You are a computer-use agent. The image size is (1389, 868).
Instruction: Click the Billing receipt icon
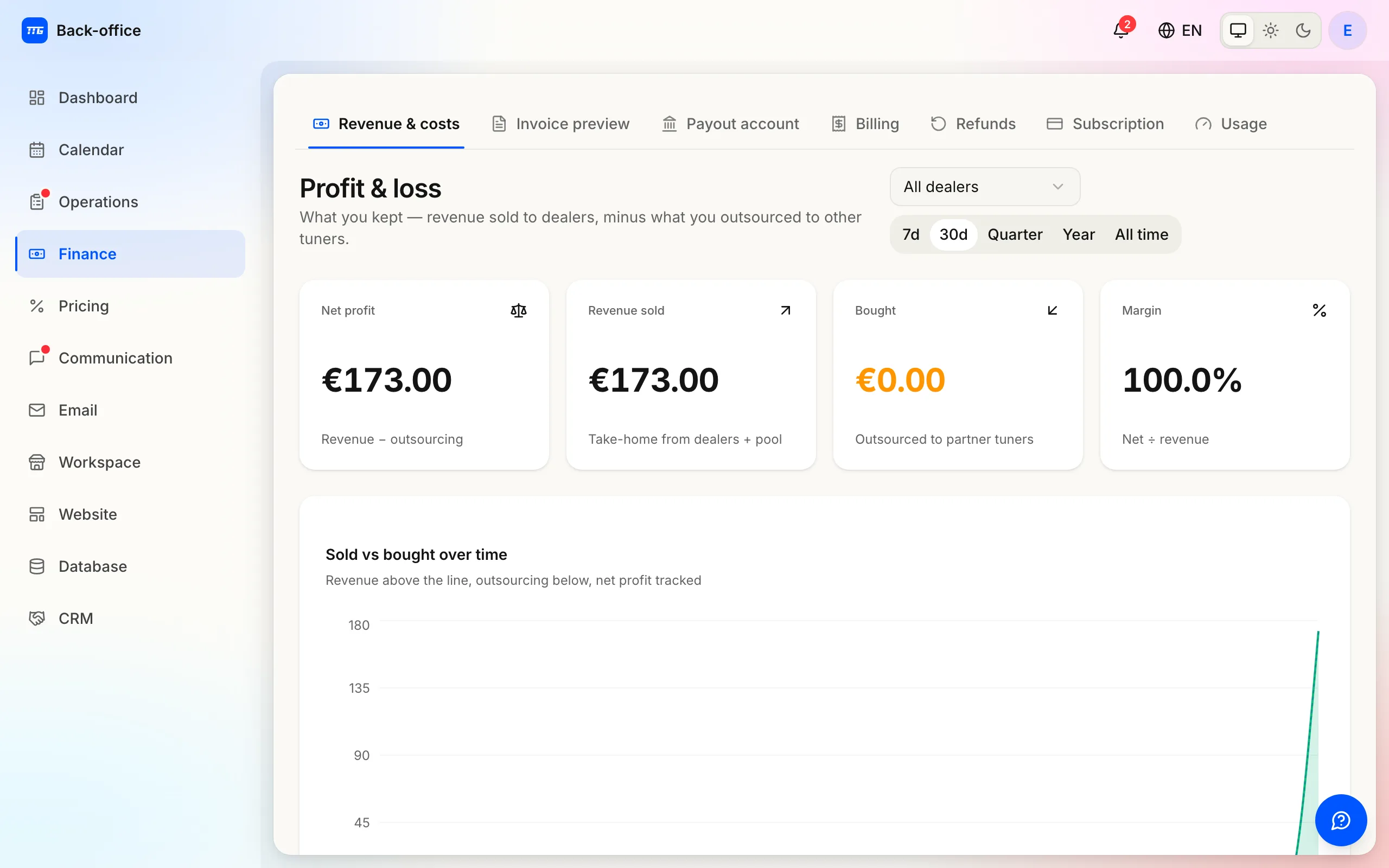[x=839, y=124]
